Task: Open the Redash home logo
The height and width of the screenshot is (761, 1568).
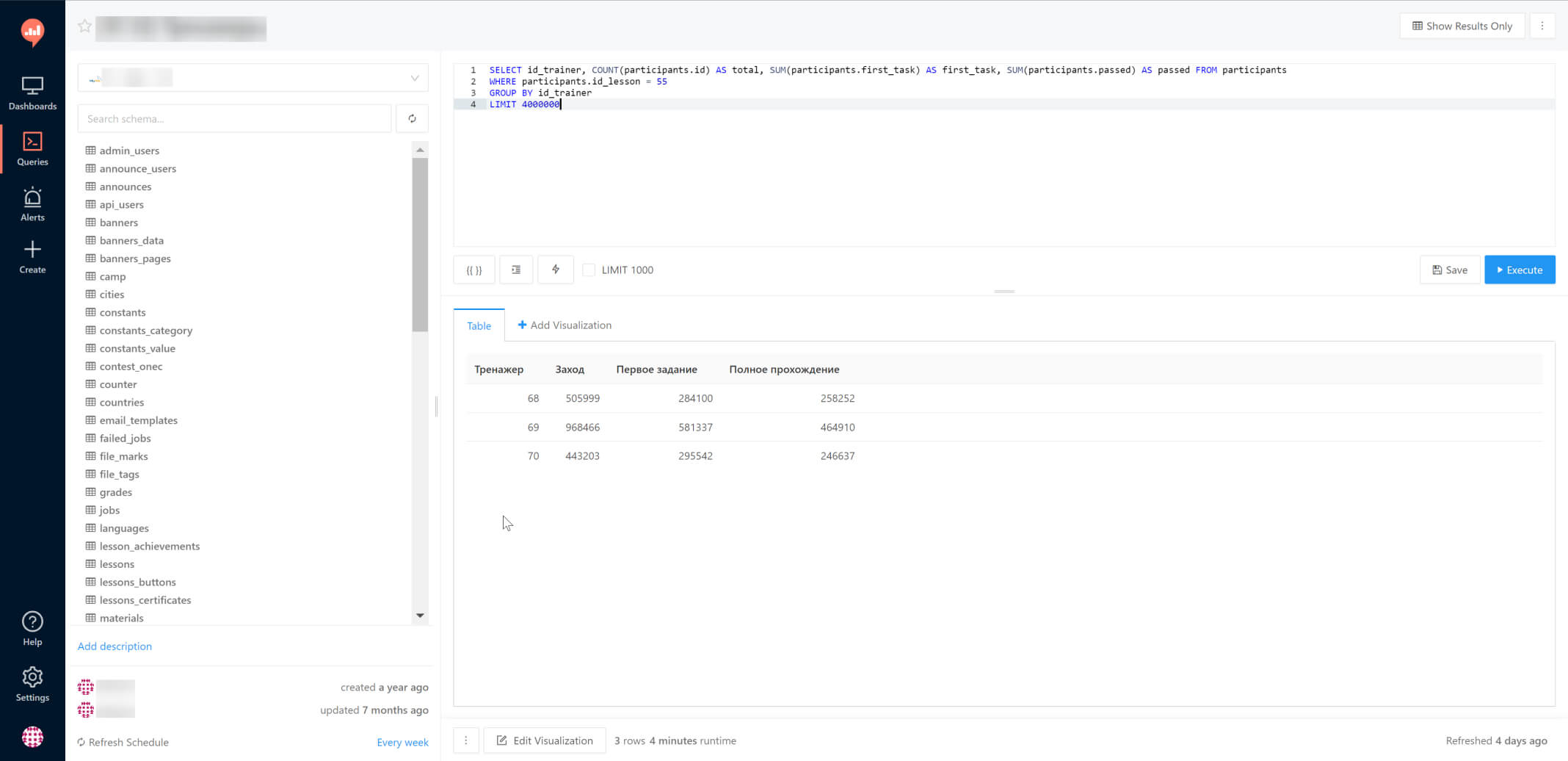Action: pyautogui.click(x=32, y=32)
